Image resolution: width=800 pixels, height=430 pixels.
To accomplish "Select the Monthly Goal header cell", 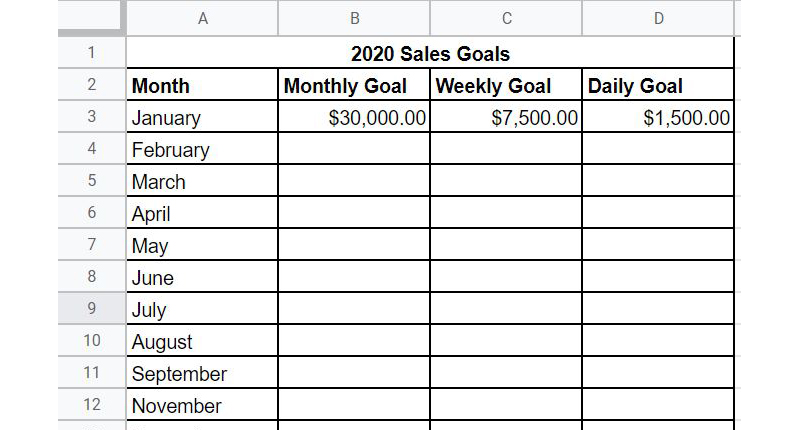I will pyautogui.click(x=354, y=85).
